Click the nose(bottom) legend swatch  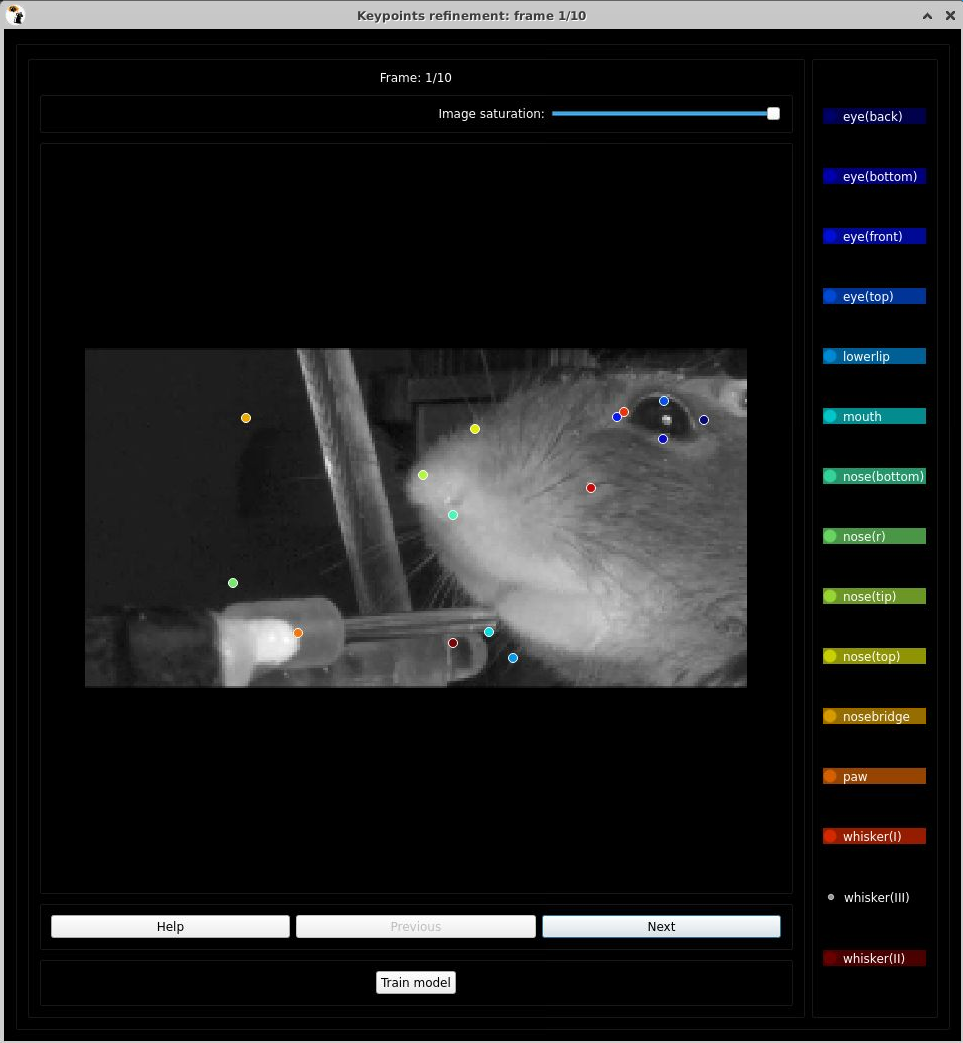[873, 476]
